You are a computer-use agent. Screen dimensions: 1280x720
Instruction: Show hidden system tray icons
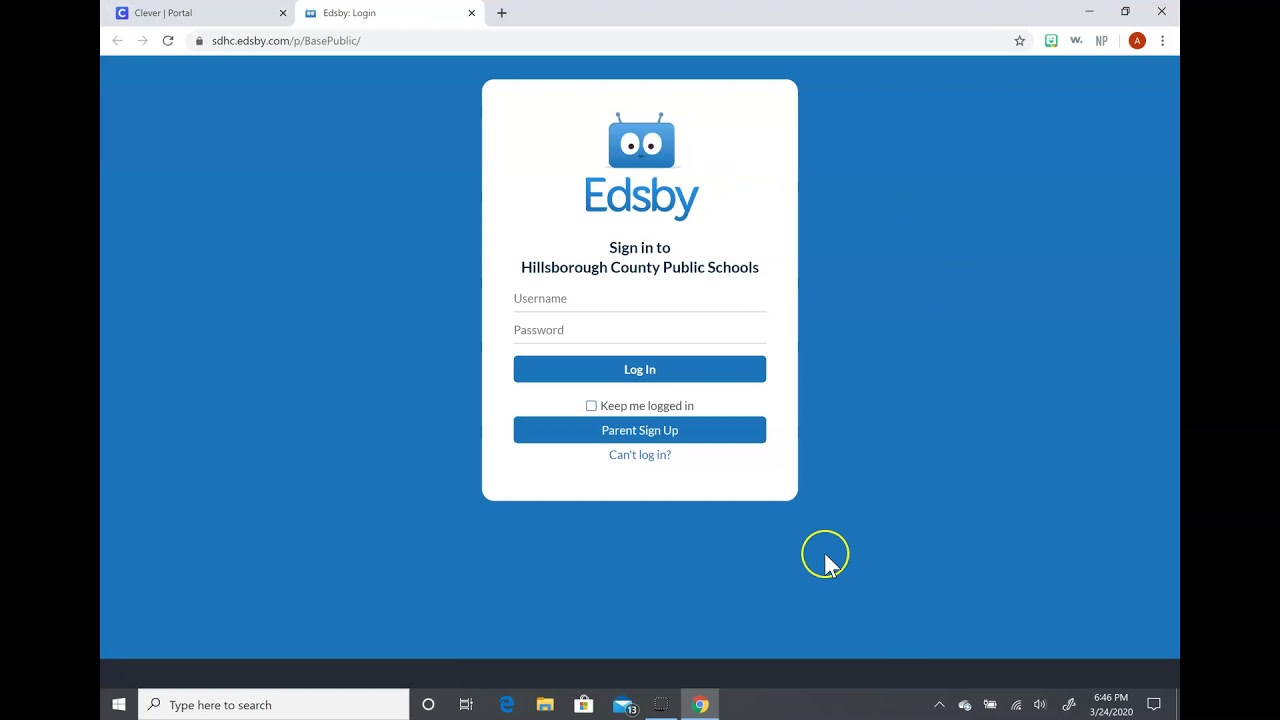[x=939, y=705]
